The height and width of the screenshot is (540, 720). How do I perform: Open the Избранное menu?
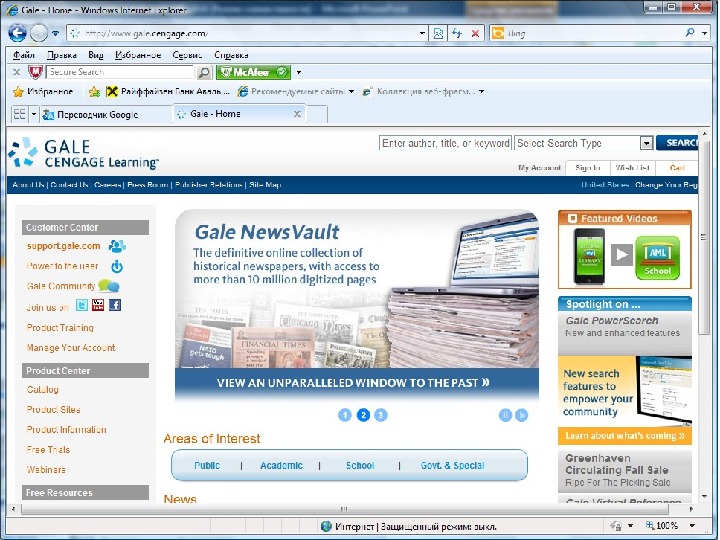(x=138, y=55)
